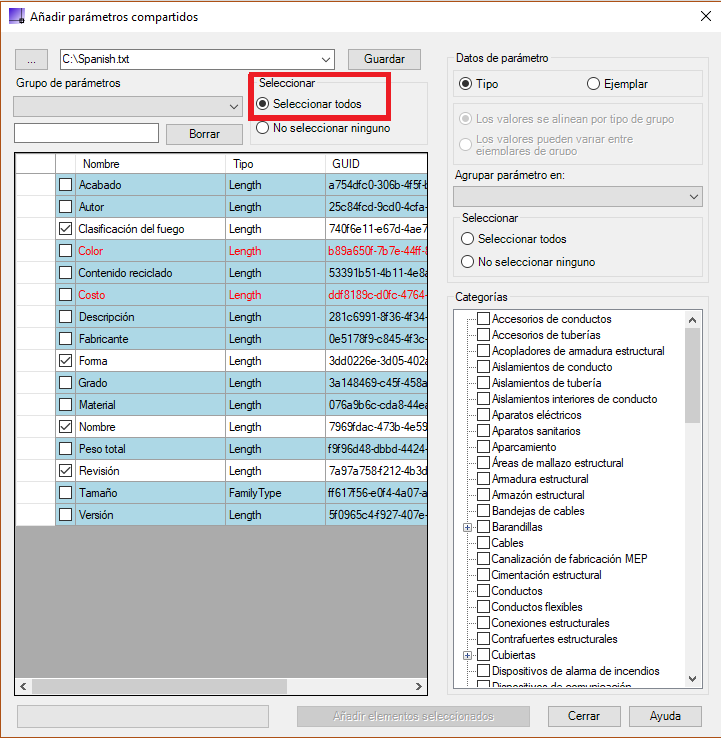This screenshot has width=721, height=738.
Task: Click the Borrar button
Action: [204, 134]
